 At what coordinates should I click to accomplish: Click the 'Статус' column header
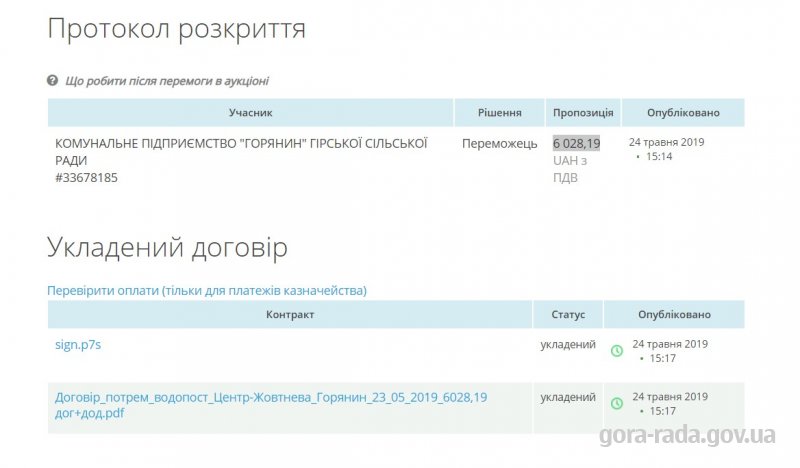(x=568, y=314)
